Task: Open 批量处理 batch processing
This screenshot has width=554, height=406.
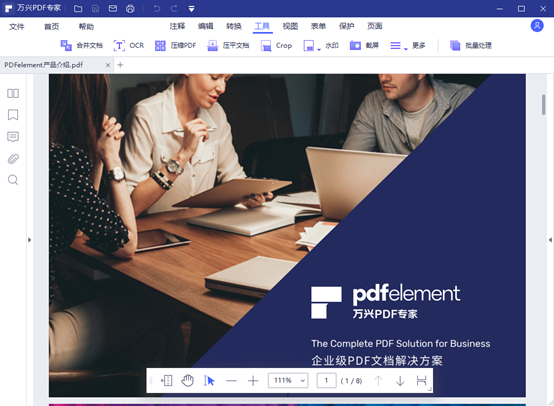Action: tap(471, 45)
